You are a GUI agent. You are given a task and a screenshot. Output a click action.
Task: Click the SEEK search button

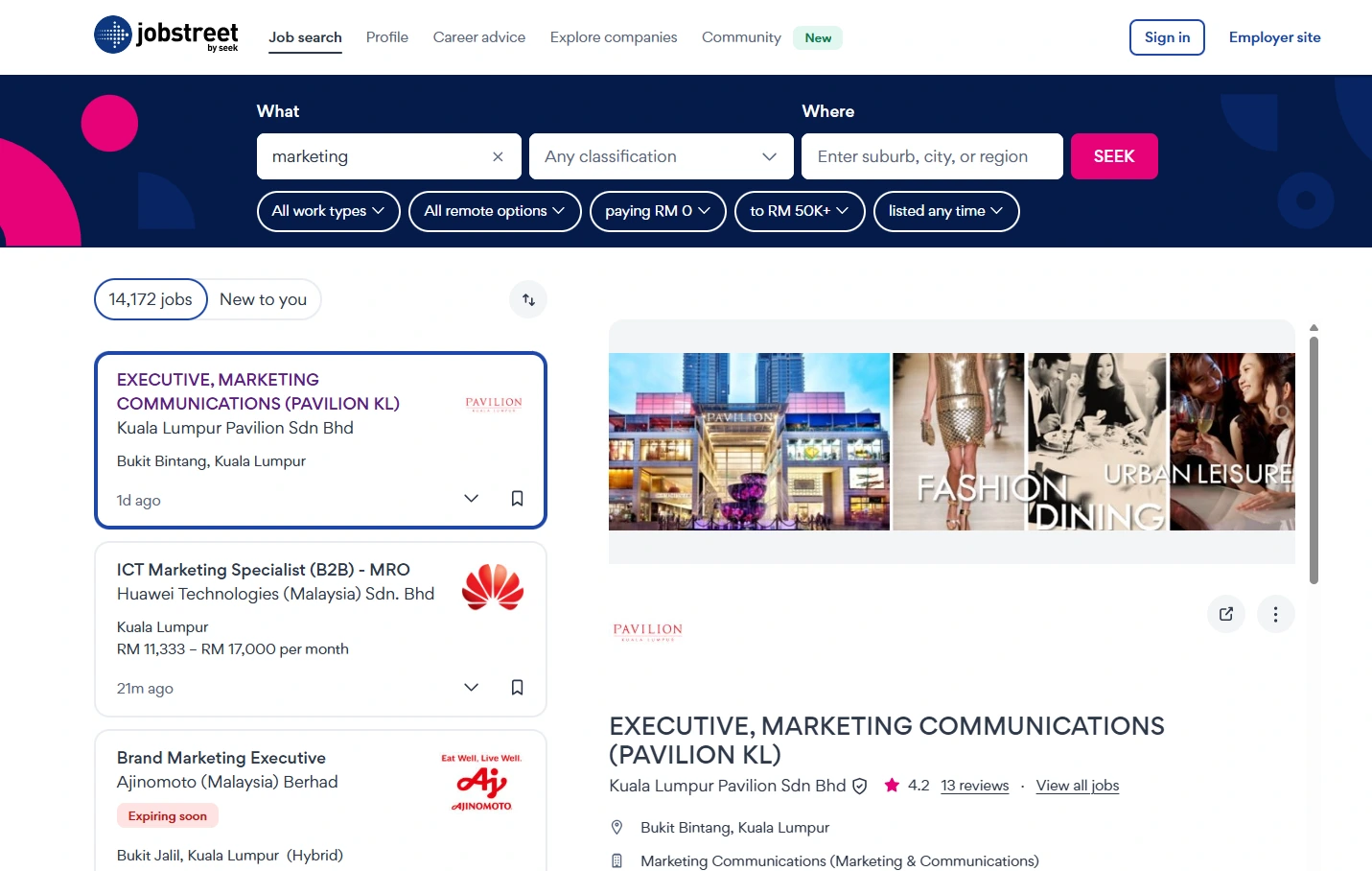point(1114,156)
